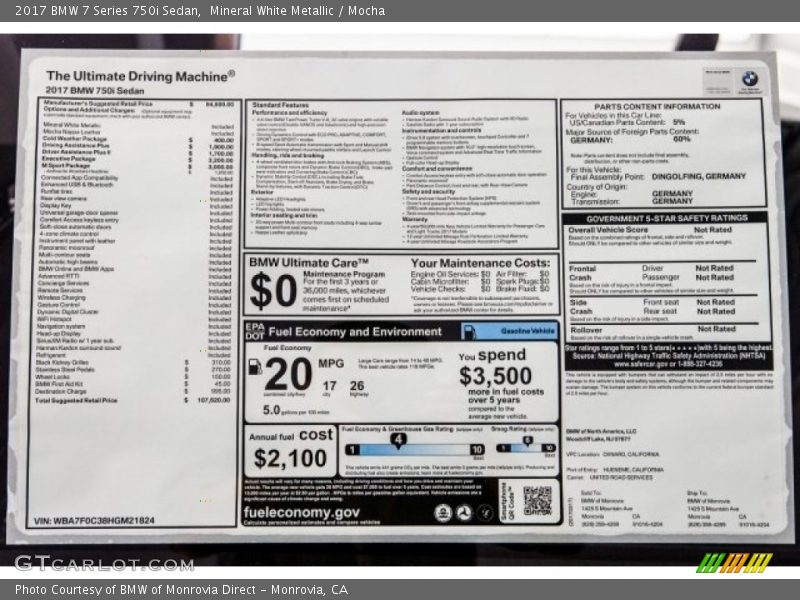Click the page title '2017 BMW 7 Series 750i Sedan'
Viewport: 800px width, 600px height.
tap(107, 11)
